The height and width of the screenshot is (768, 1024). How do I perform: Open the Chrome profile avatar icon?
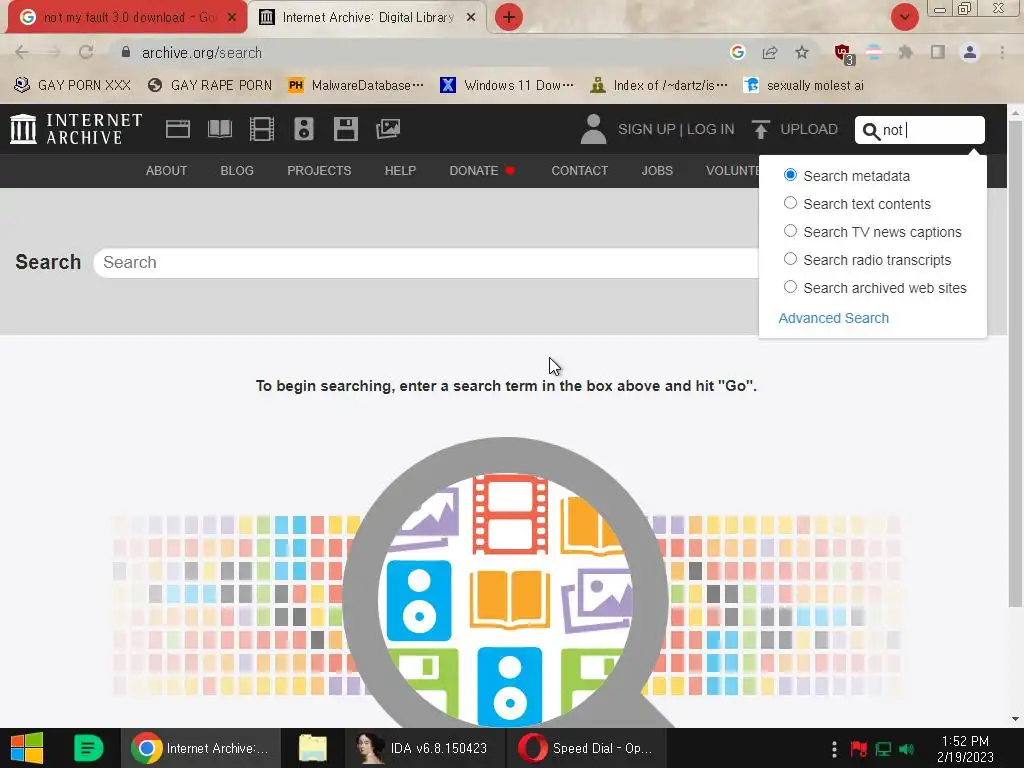point(970,52)
